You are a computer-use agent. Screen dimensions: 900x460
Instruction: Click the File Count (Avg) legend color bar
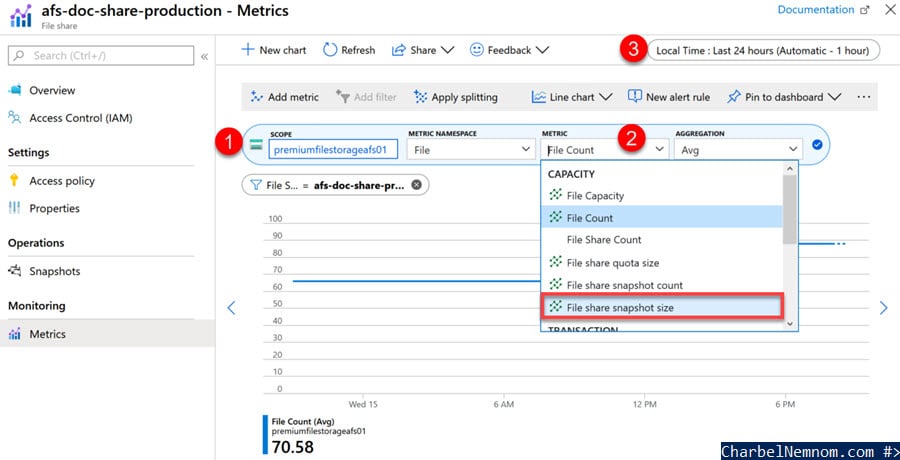pyautogui.click(x=265, y=434)
